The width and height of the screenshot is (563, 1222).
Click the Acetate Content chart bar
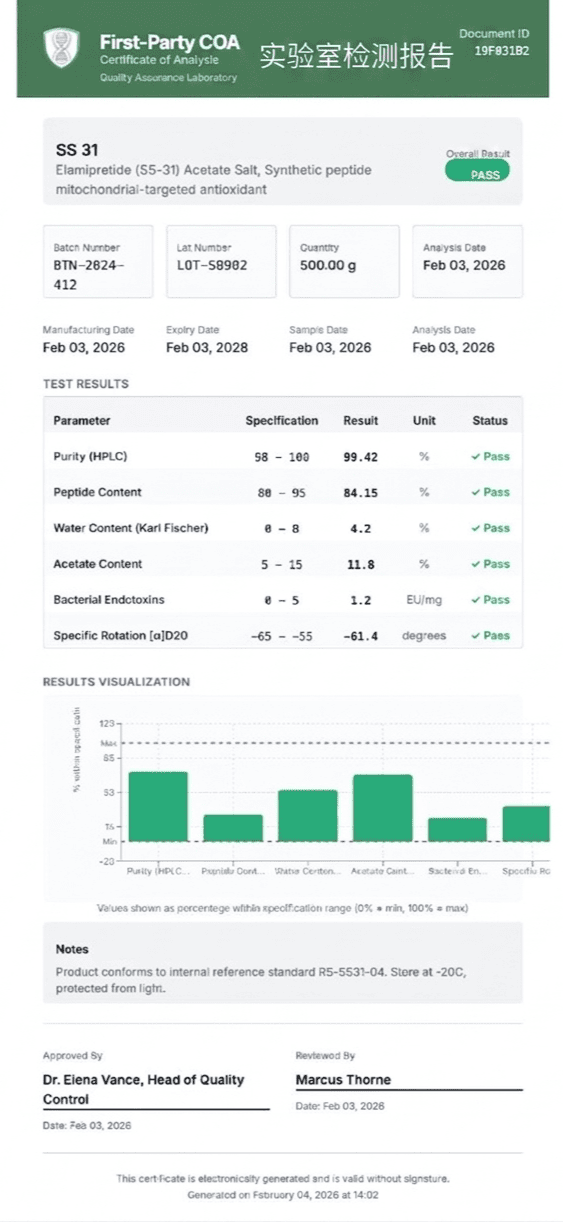[382, 808]
